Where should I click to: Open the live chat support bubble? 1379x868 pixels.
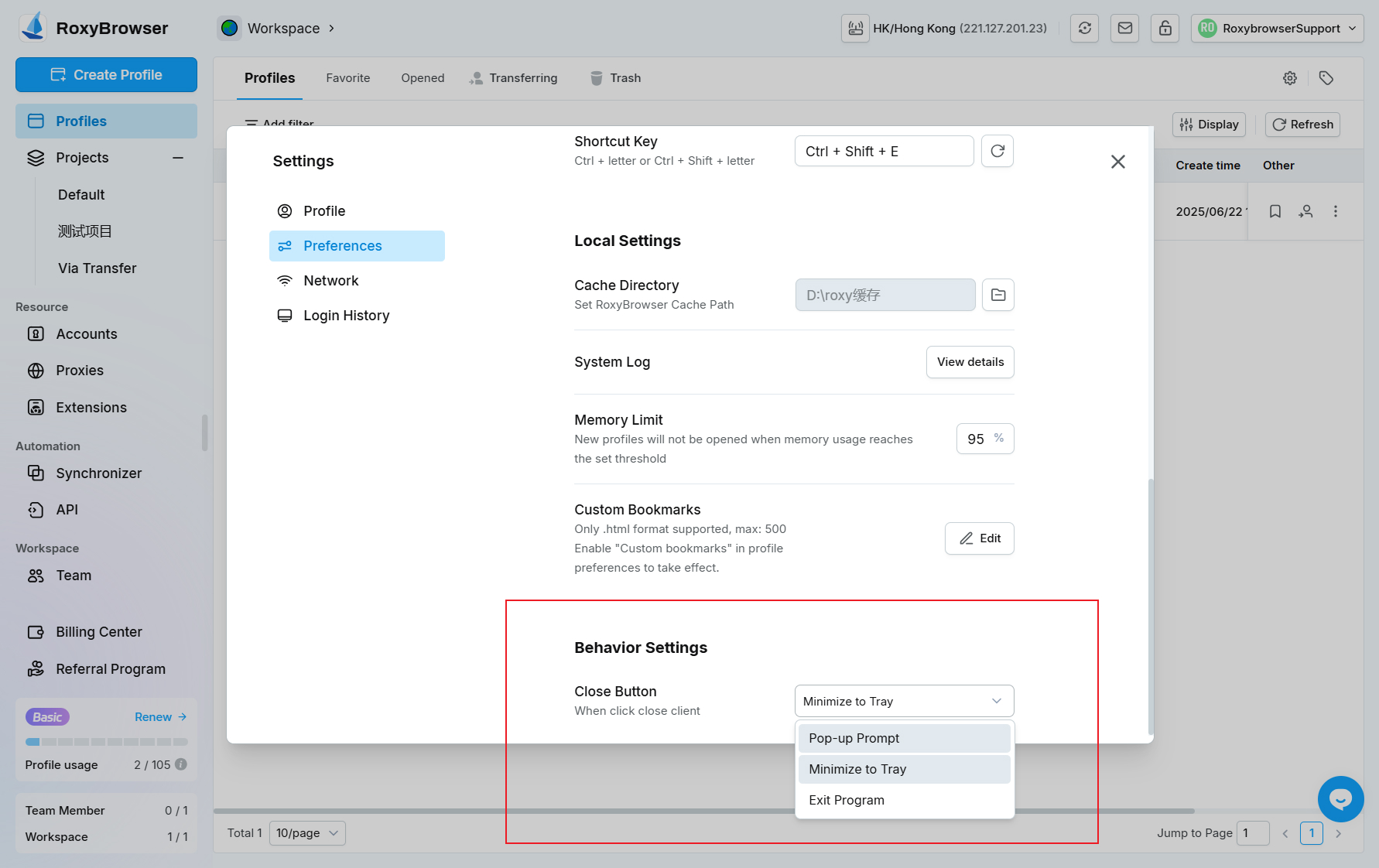pyautogui.click(x=1340, y=799)
